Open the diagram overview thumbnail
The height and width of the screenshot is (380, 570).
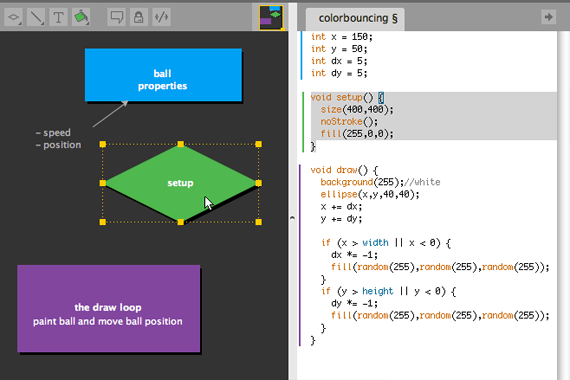point(271,17)
